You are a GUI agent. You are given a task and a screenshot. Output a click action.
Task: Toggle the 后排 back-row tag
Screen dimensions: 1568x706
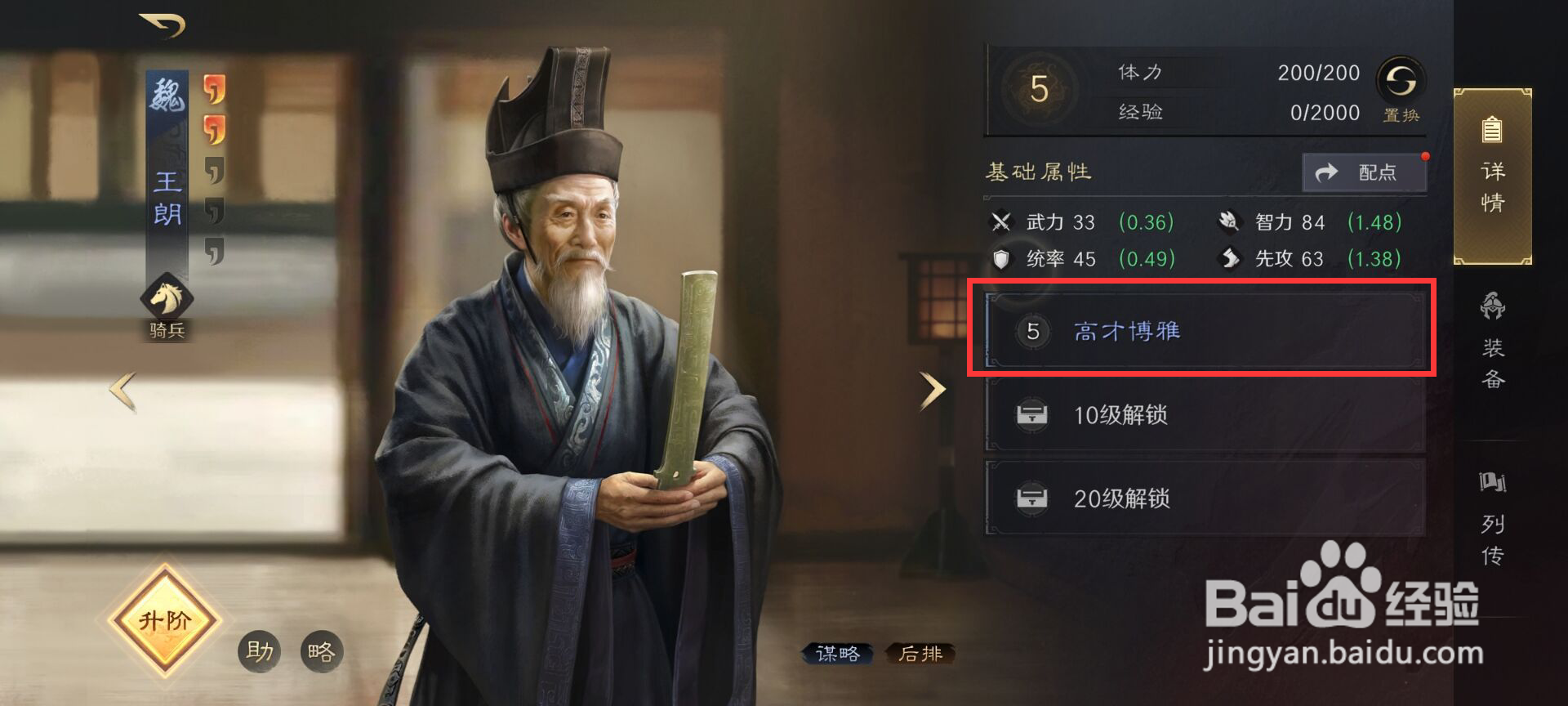[920, 654]
